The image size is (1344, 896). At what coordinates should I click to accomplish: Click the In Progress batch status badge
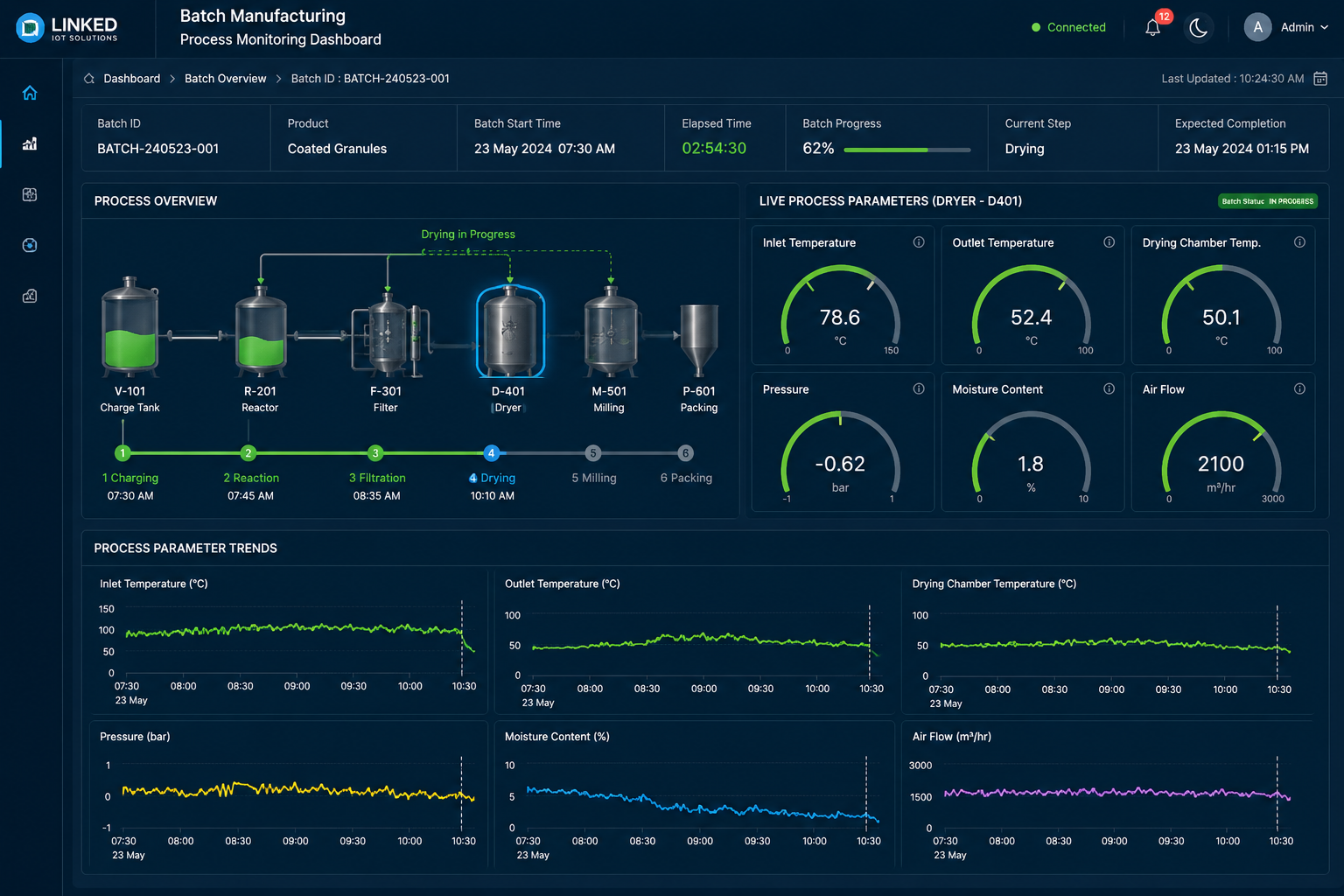[1268, 201]
